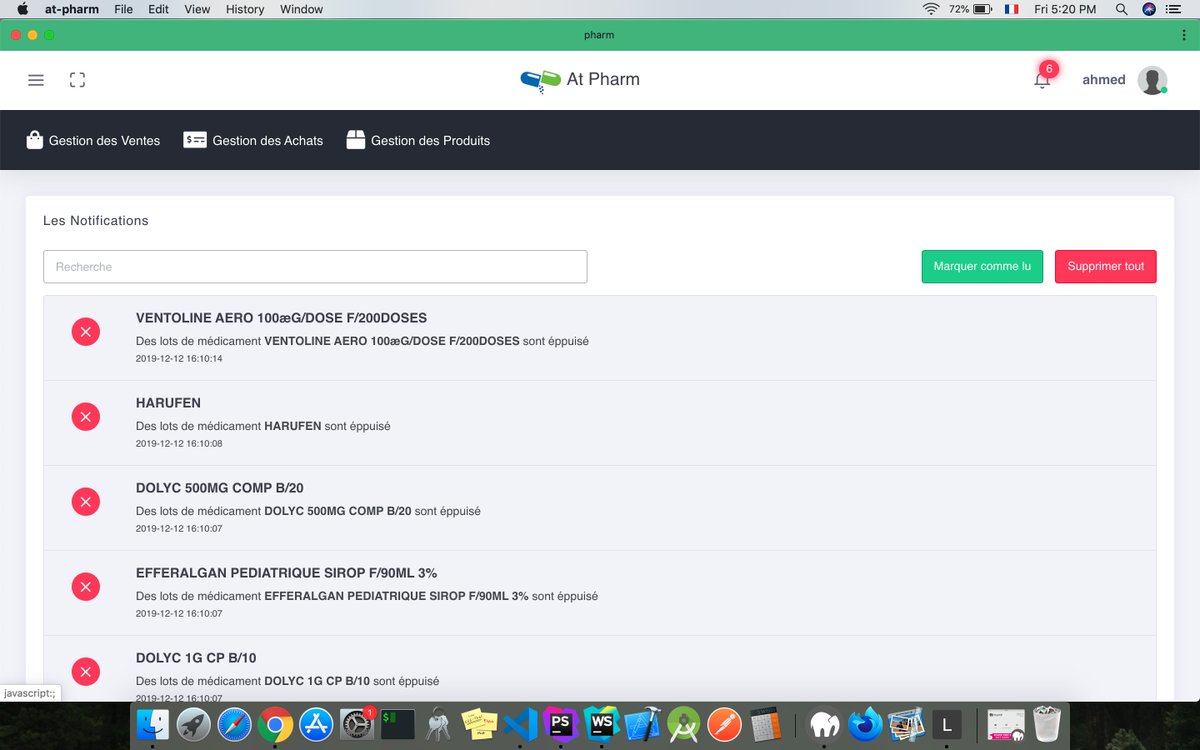Click red X icon beside DOLYC 1G
This screenshot has width=1200, height=750.
[x=86, y=672]
